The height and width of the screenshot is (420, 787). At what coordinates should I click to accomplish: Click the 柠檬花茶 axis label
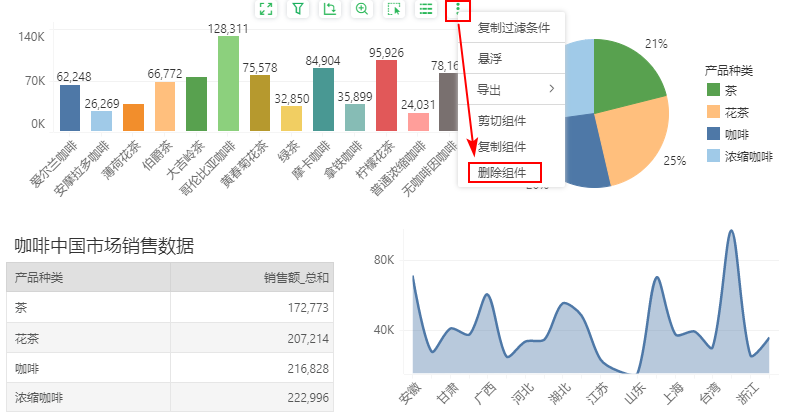tap(375, 160)
